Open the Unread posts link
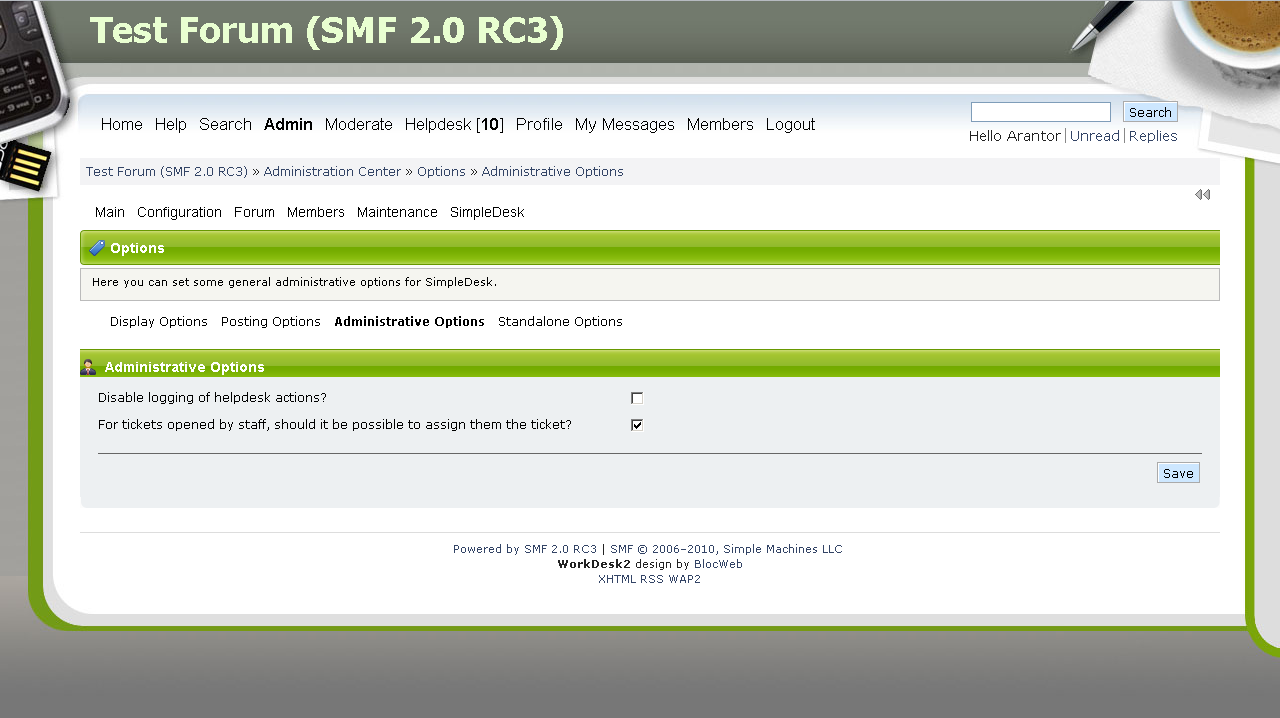The image size is (1280, 718). 1095,136
